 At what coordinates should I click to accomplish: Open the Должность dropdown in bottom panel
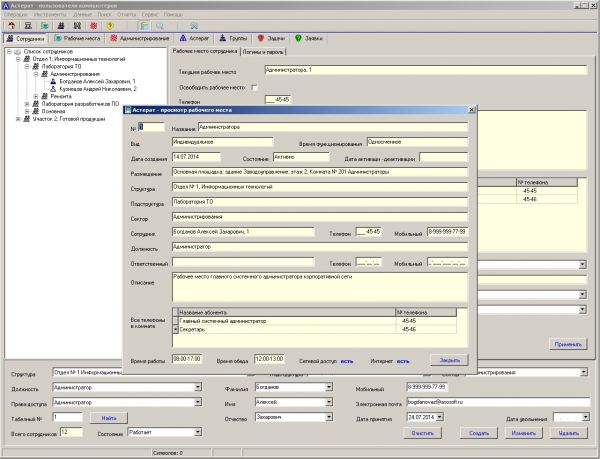point(198,387)
